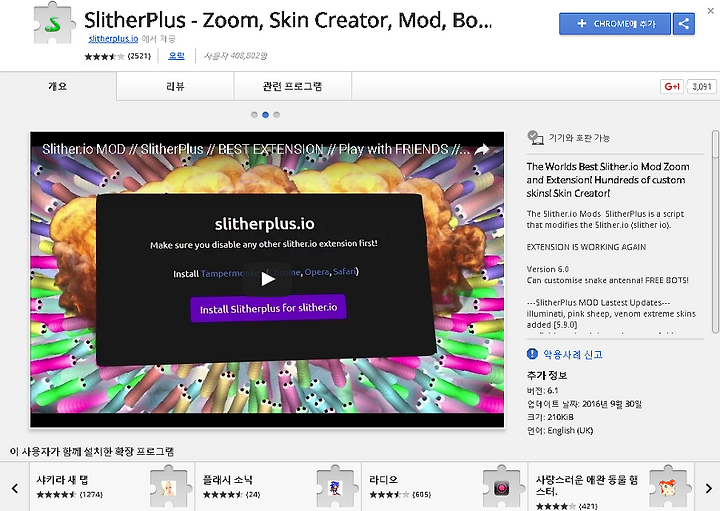The image size is (720, 511).
Task: Click the 이 사용자가 함께 설치한 확장 프로그램 heading
Action: tap(92, 452)
